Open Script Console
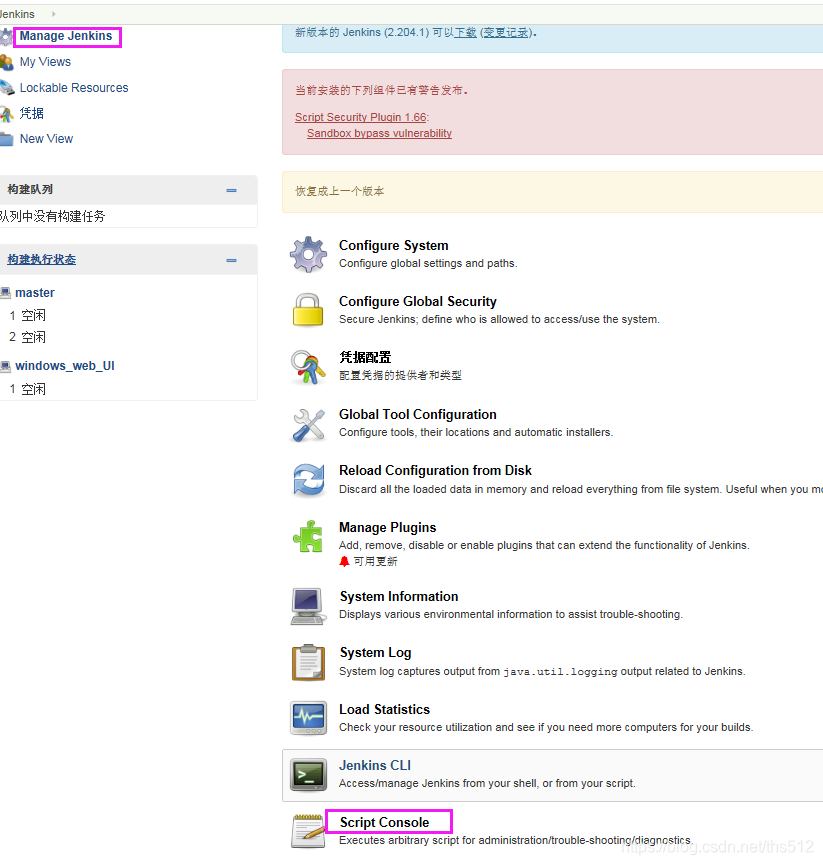823x865 pixels. point(384,823)
